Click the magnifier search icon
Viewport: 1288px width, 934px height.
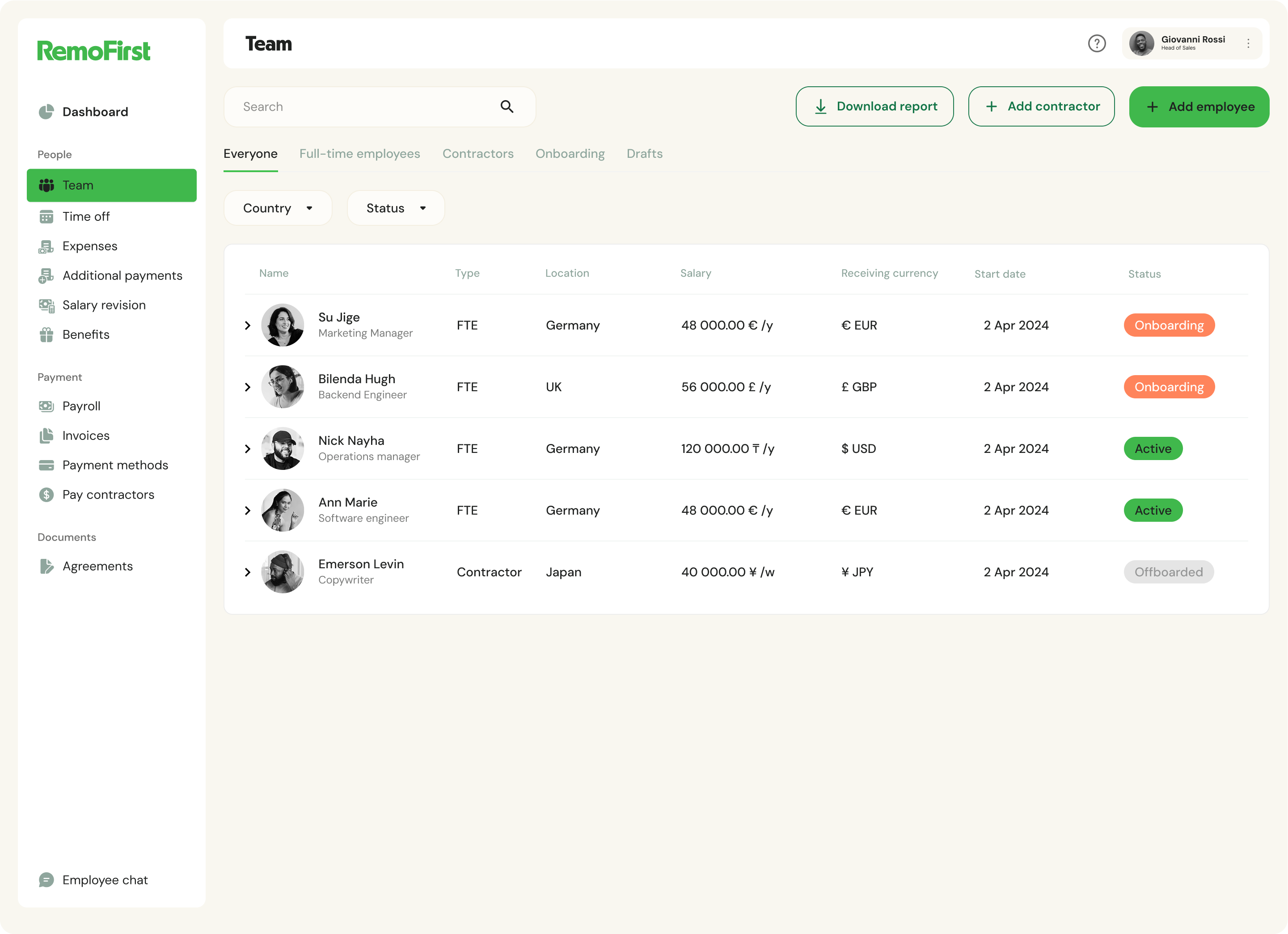tap(507, 107)
